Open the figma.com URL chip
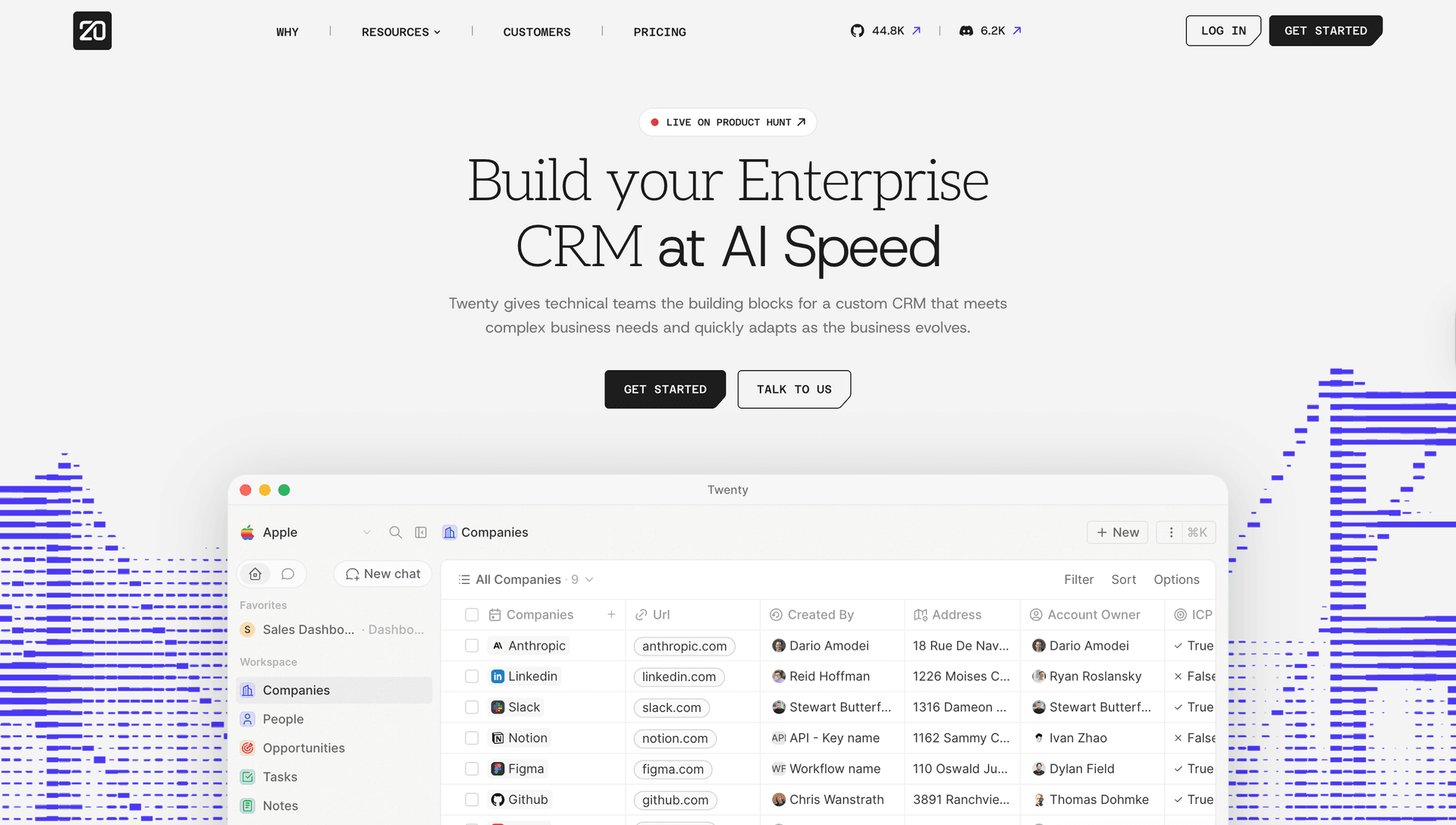The width and height of the screenshot is (1456, 825). pos(673,769)
